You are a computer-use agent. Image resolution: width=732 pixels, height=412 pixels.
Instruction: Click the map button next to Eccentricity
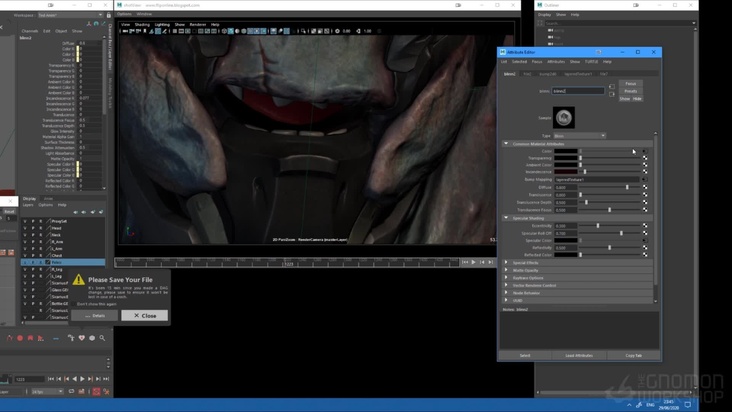pos(645,225)
